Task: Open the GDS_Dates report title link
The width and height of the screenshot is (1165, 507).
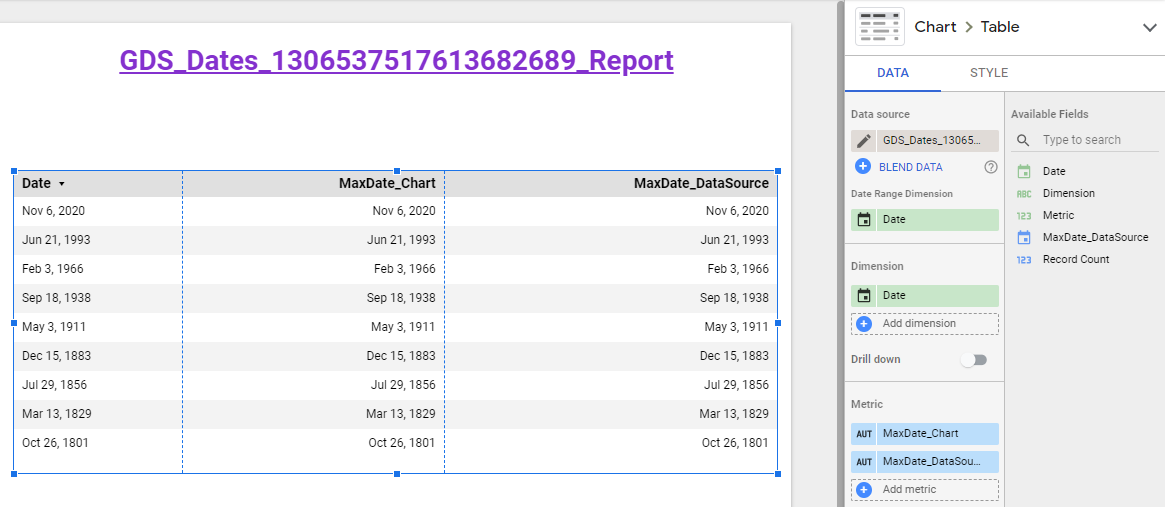Action: point(397,60)
